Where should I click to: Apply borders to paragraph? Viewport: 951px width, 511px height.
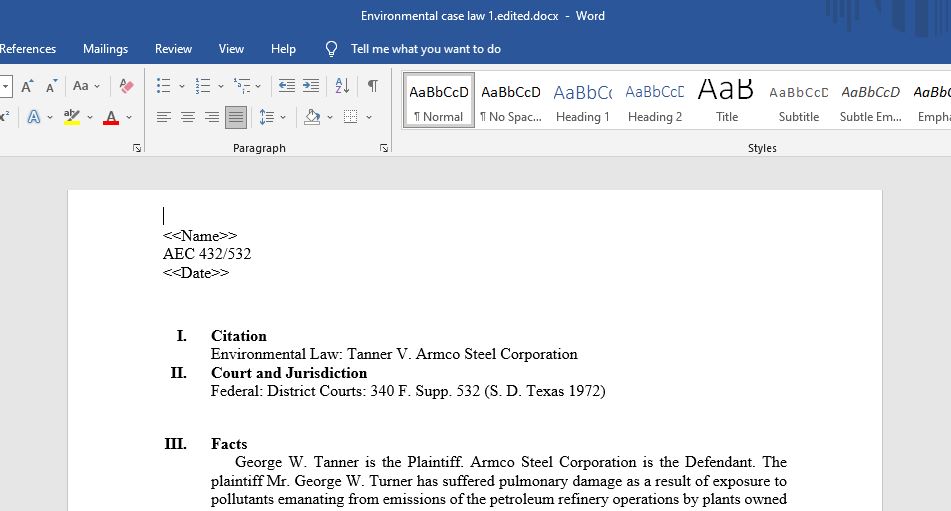[x=350, y=117]
